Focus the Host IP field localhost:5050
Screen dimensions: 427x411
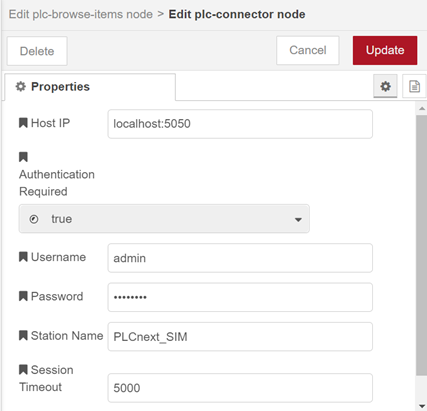point(240,124)
